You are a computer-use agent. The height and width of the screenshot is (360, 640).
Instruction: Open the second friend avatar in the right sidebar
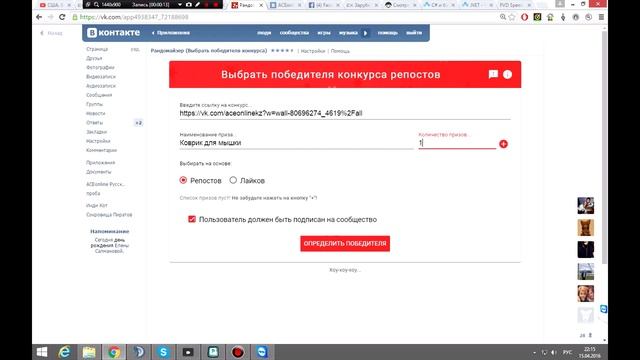pos(586,227)
